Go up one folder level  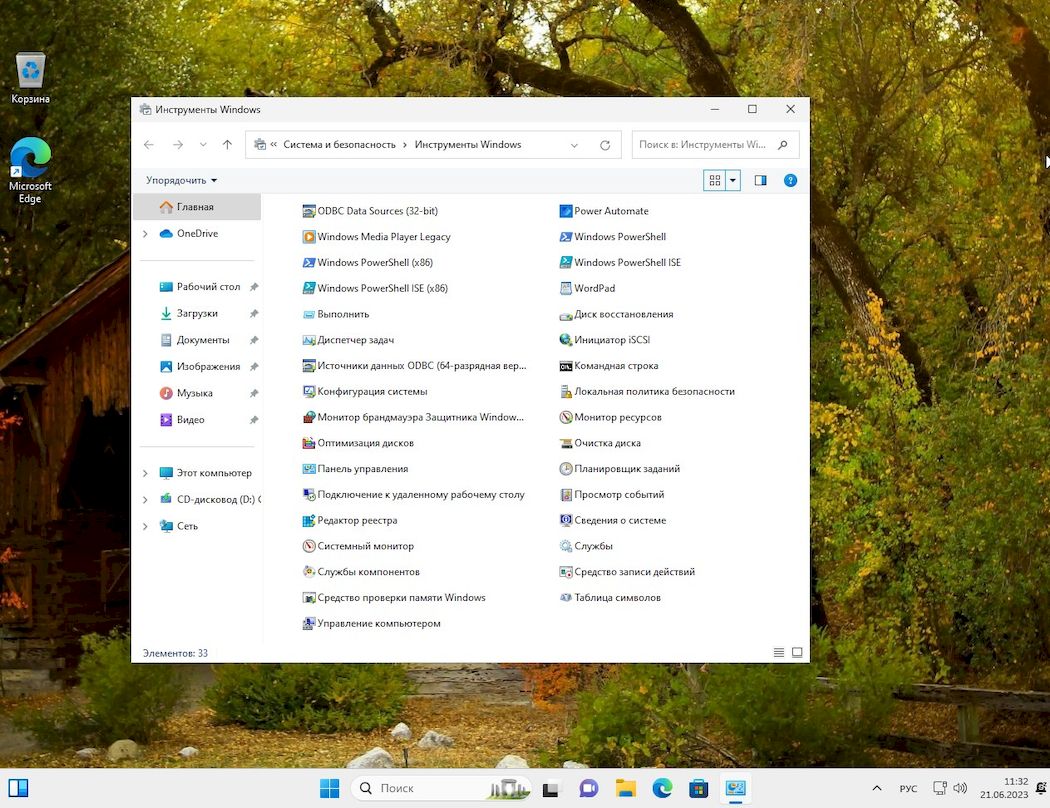click(x=227, y=145)
